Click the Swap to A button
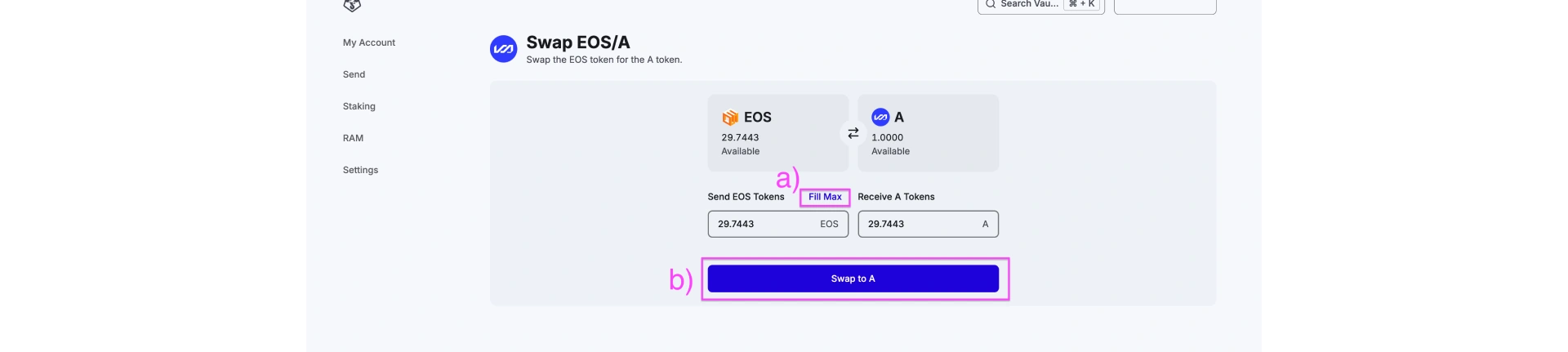 (853, 278)
